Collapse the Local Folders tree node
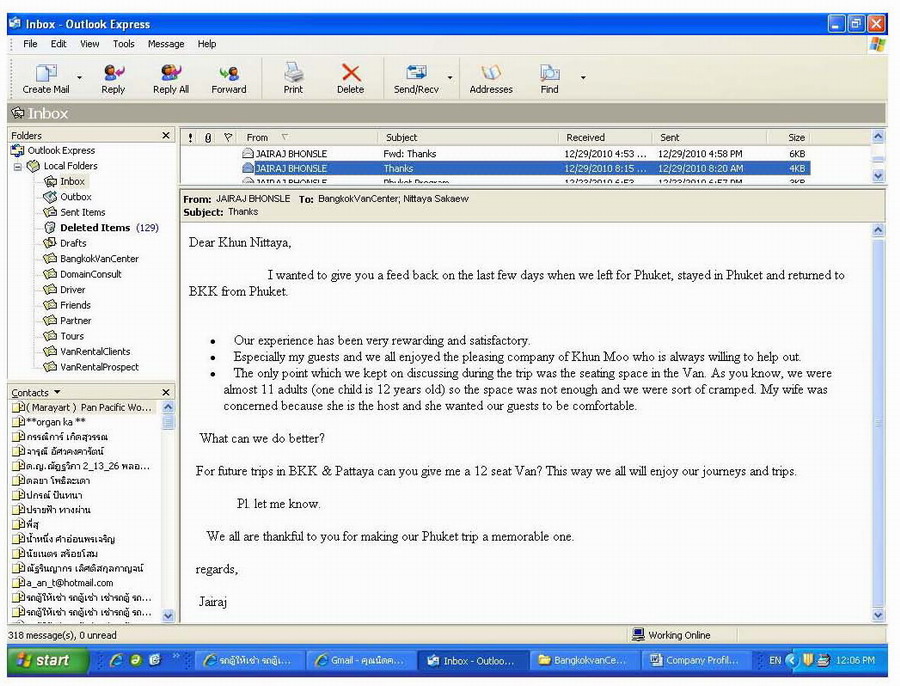Screen dimensions: 900x686 [18, 166]
